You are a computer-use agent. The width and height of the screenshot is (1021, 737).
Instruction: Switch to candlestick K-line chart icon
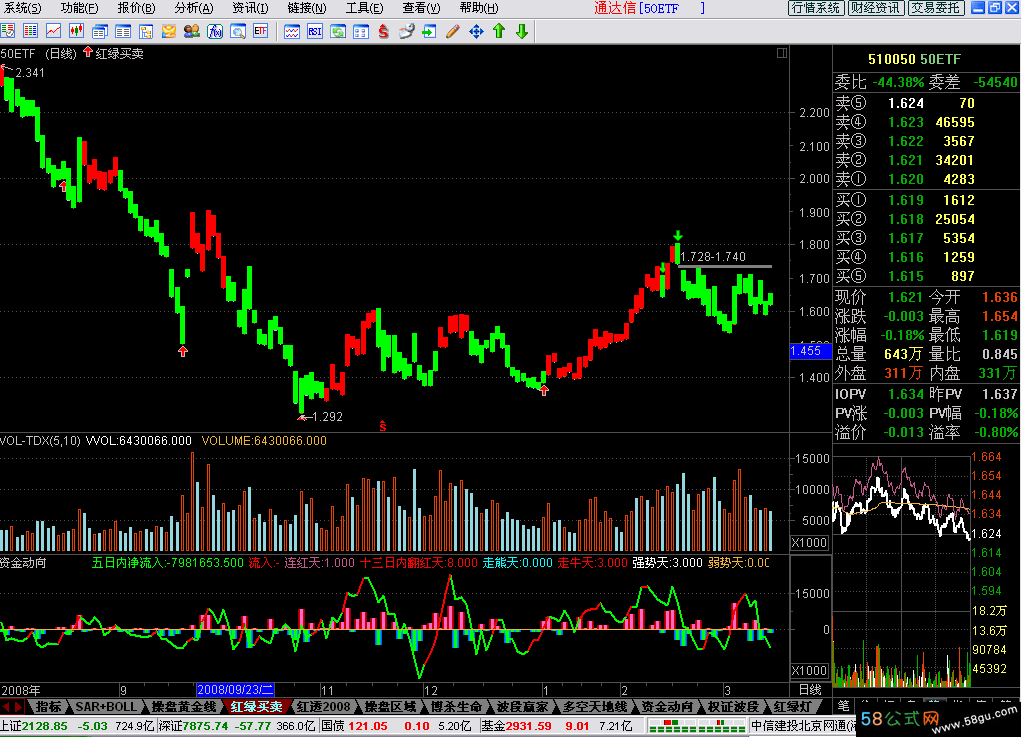point(76,31)
